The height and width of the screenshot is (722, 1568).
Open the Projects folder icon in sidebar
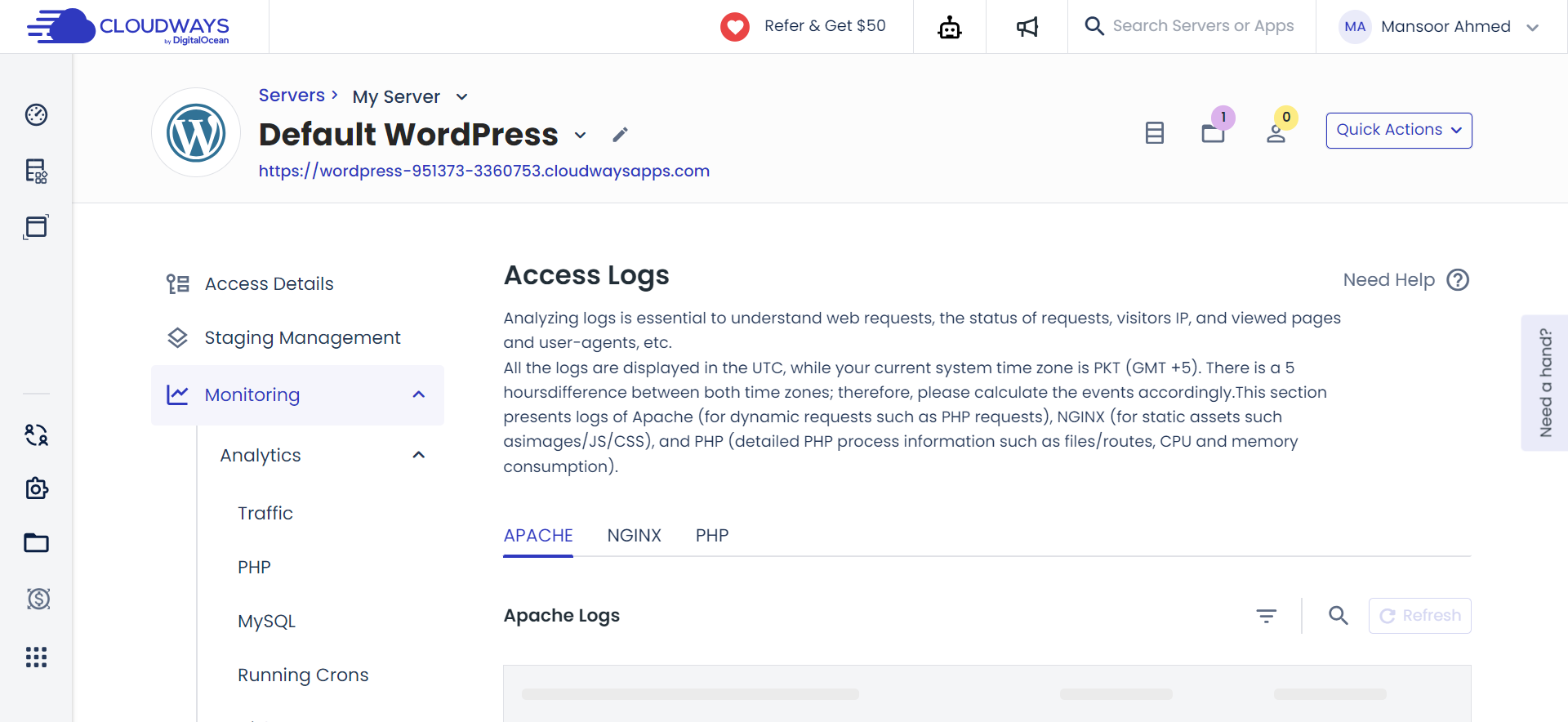pos(36,543)
